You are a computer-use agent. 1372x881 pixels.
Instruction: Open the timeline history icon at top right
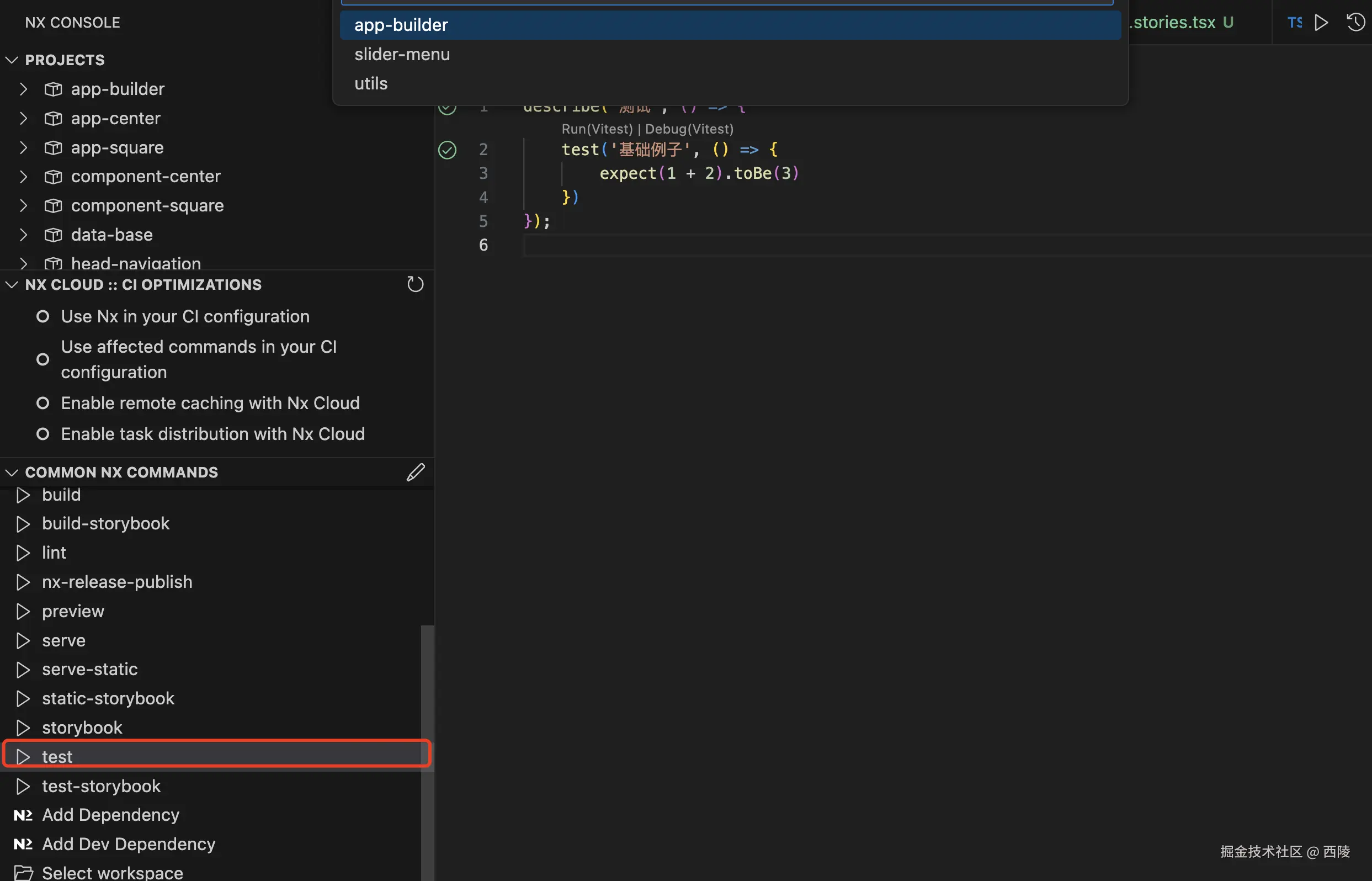click(x=1355, y=23)
